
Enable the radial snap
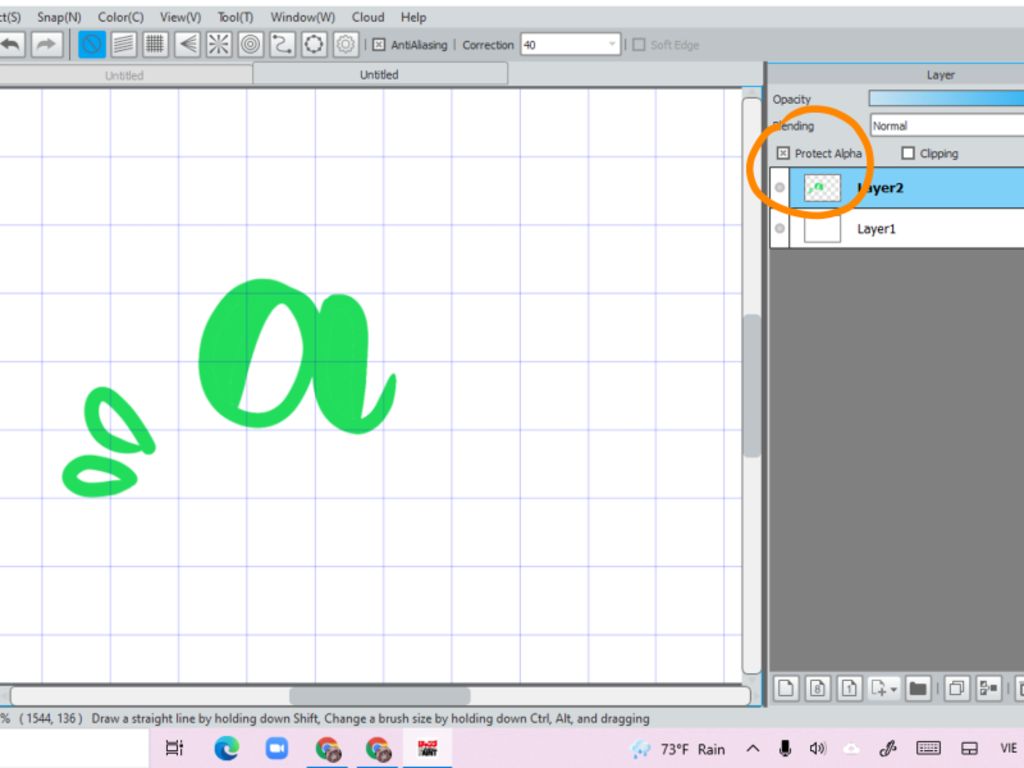tap(218, 44)
